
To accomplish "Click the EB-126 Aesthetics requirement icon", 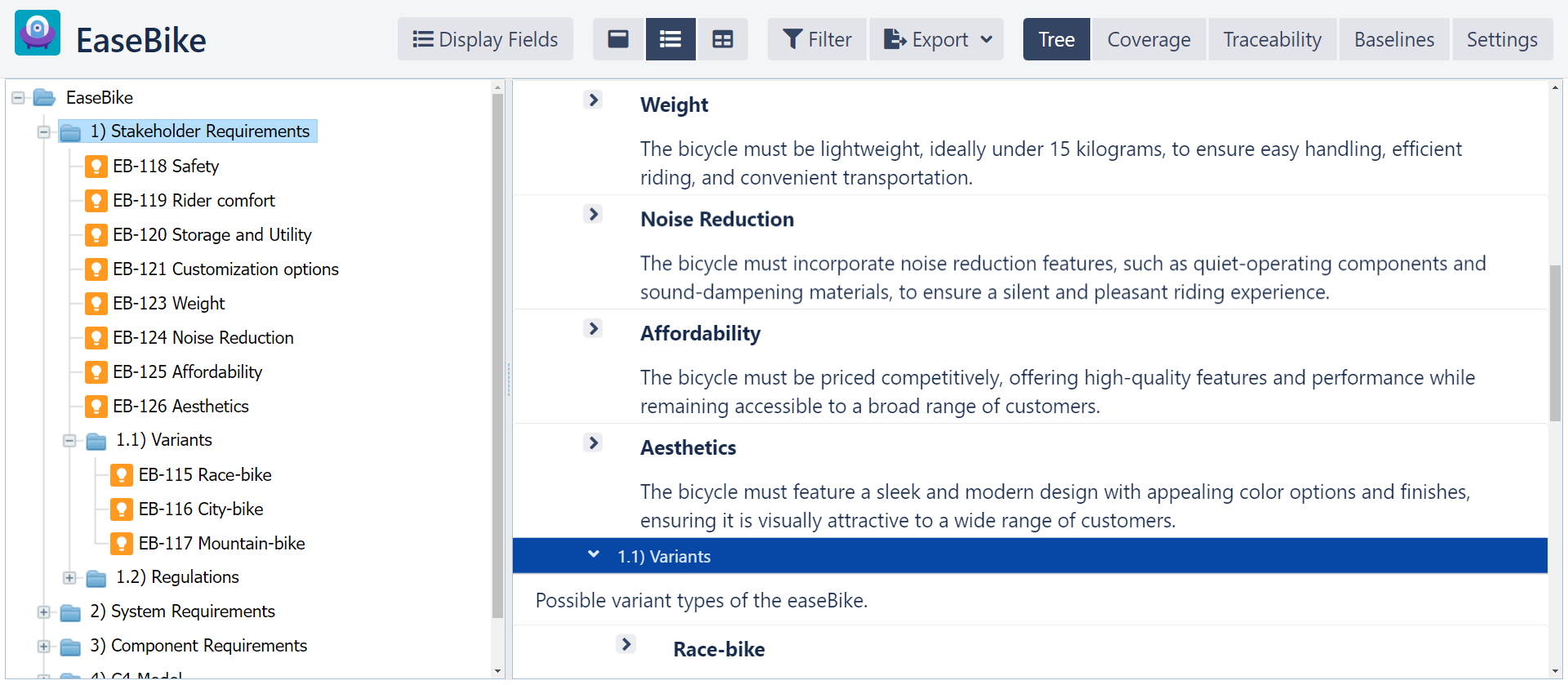I will point(96,407).
